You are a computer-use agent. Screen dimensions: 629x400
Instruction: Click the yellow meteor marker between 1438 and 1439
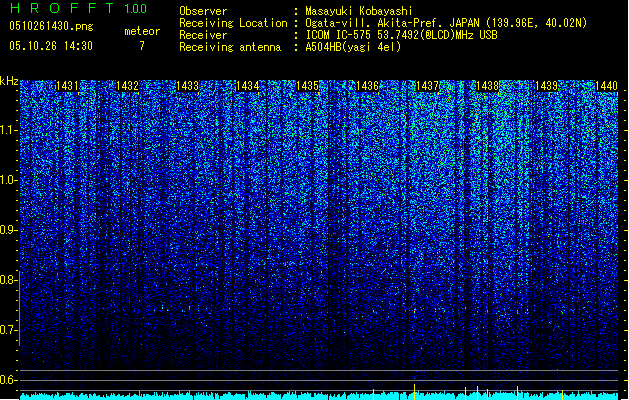[x=517, y=393]
